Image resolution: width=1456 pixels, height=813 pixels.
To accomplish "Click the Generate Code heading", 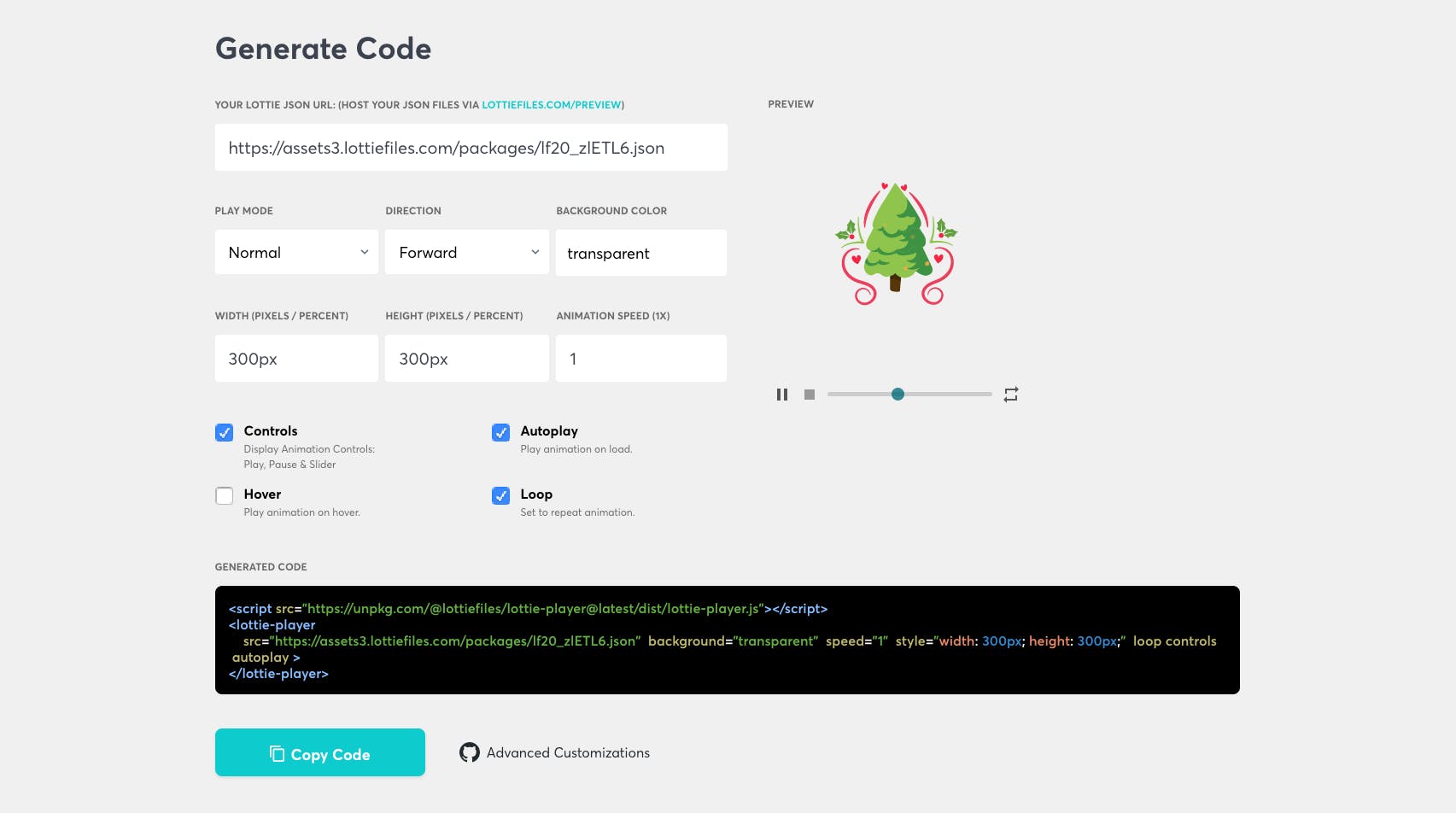I will [324, 49].
